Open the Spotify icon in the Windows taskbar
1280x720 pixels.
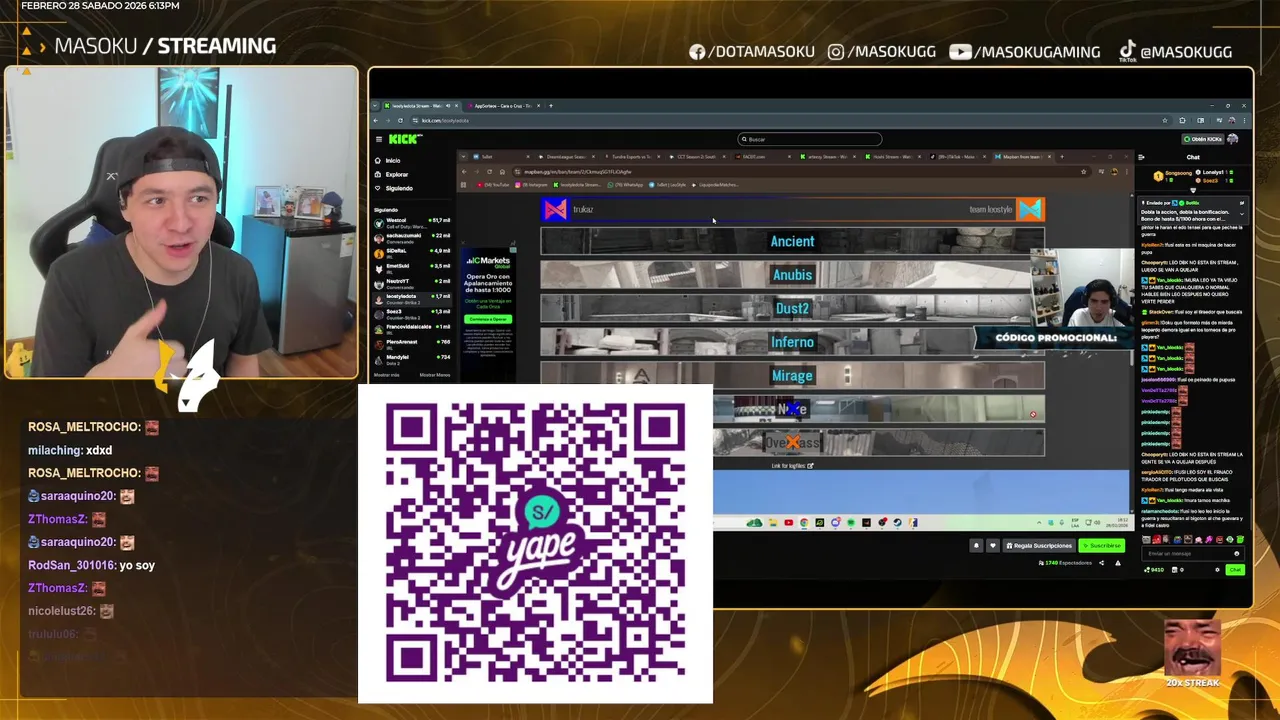[x=851, y=522]
